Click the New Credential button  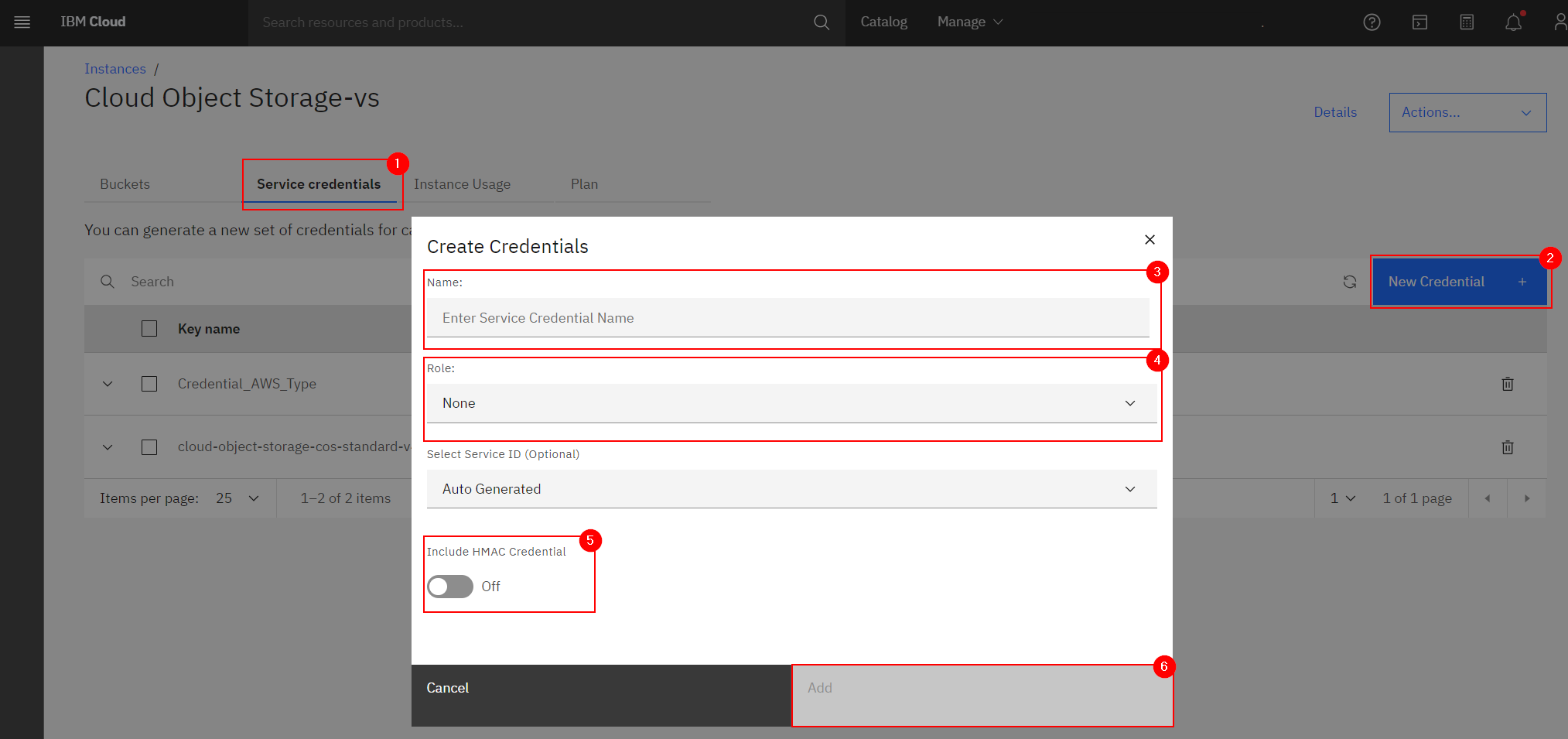coord(1460,282)
